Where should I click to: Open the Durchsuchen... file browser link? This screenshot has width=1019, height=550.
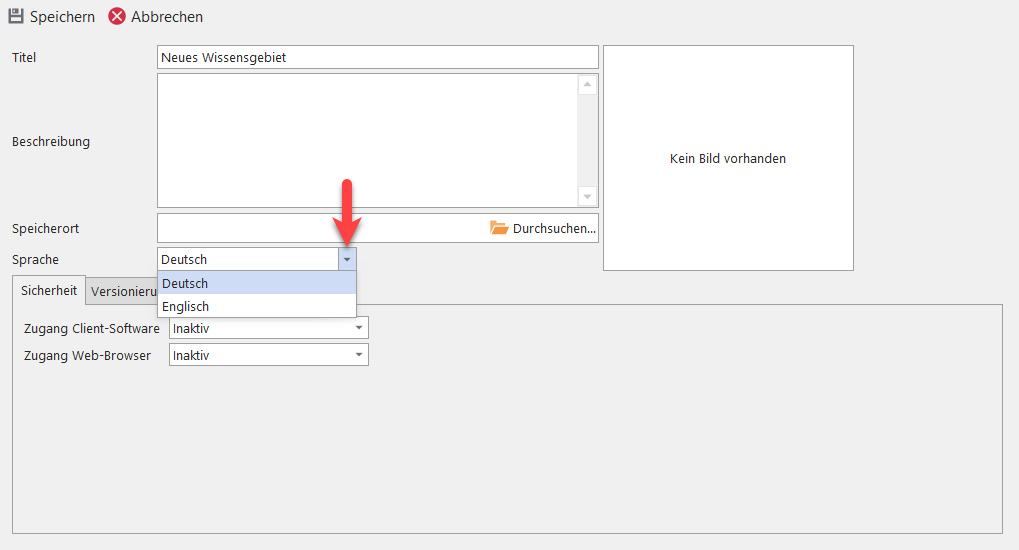coord(554,228)
